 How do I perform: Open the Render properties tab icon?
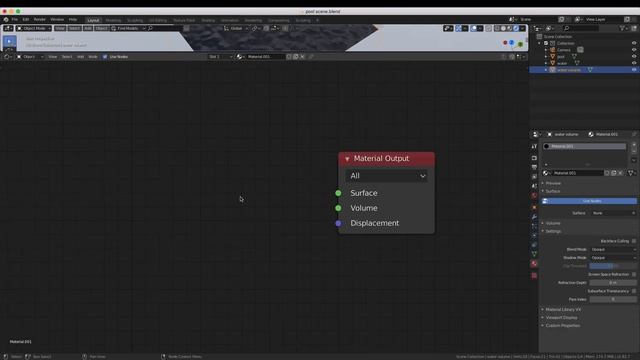(x=534, y=158)
